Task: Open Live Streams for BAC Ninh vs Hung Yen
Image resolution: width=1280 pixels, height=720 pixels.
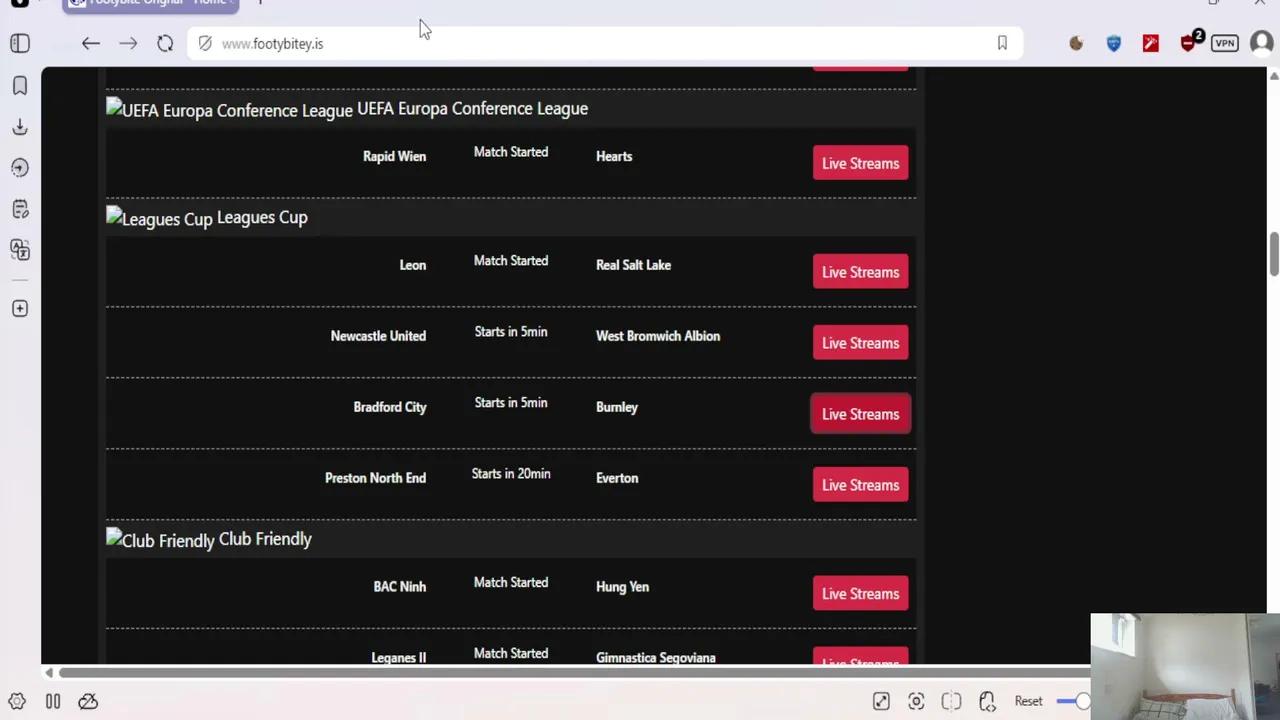Action: pyautogui.click(x=860, y=594)
